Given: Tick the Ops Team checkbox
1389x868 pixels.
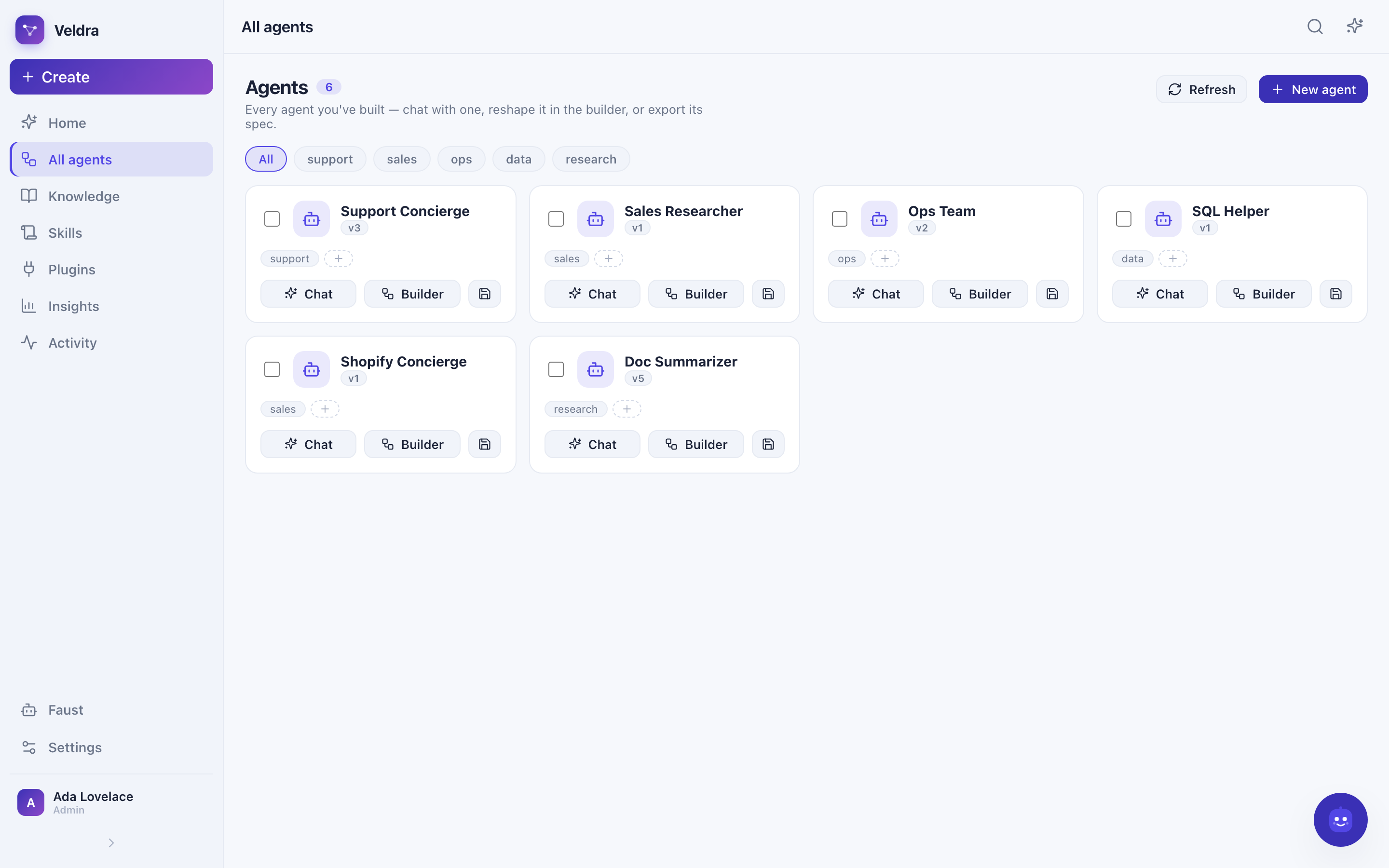Looking at the screenshot, I should [x=840, y=219].
